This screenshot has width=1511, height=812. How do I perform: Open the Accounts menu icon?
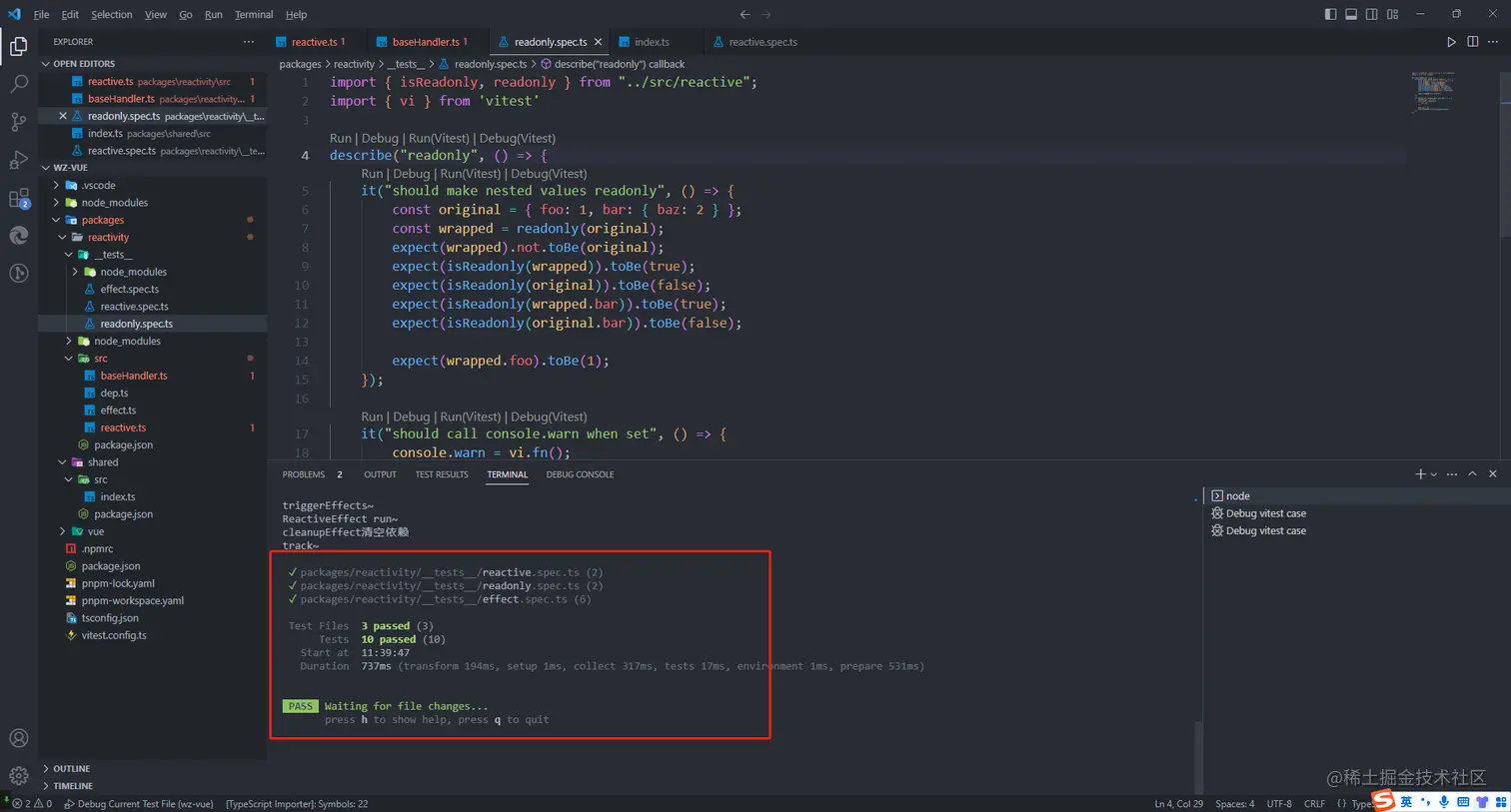tap(19, 738)
